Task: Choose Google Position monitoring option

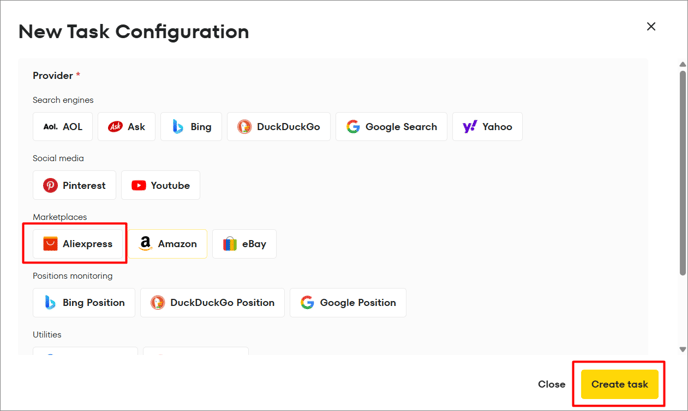Action: coord(348,303)
